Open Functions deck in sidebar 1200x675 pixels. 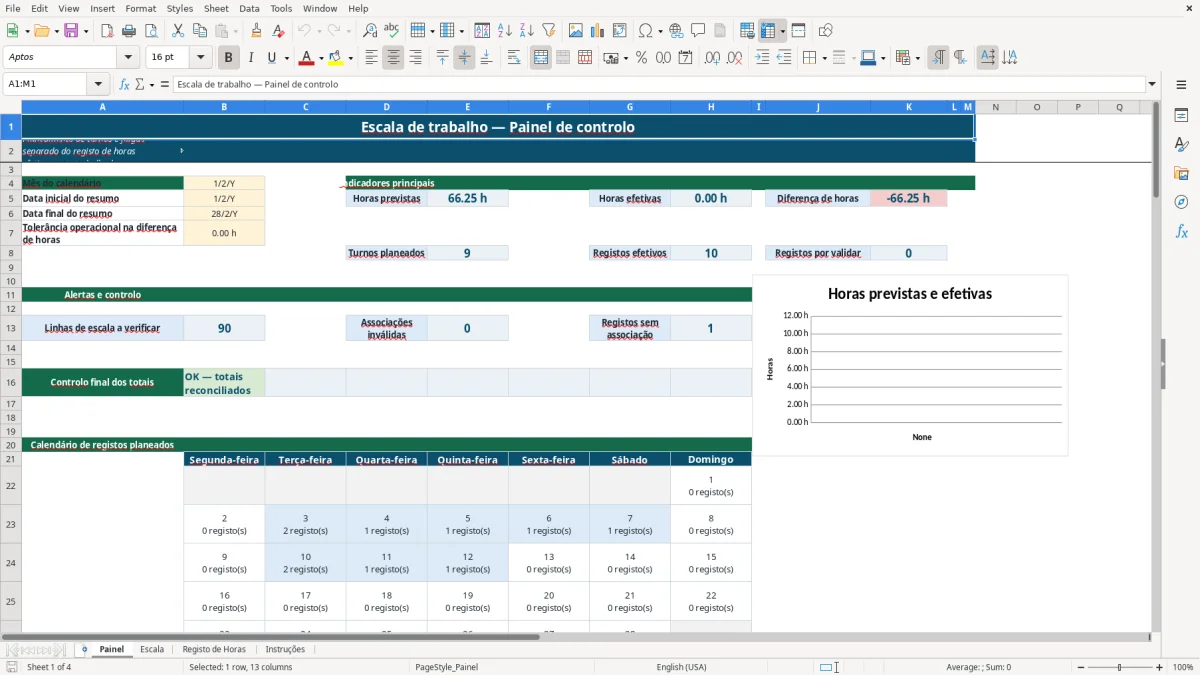coord(1181,231)
